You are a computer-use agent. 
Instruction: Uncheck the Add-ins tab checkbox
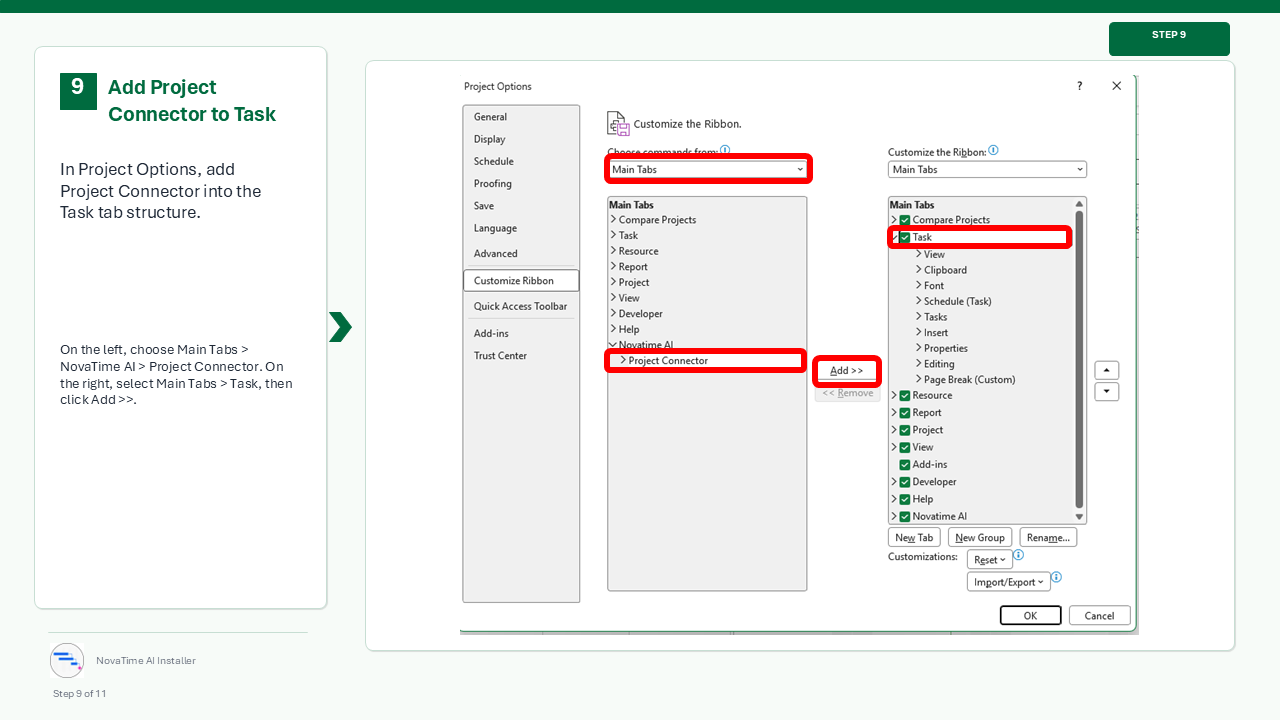pos(905,465)
